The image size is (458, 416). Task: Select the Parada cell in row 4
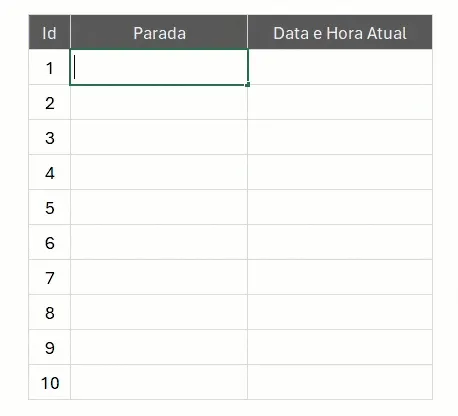click(159, 172)
